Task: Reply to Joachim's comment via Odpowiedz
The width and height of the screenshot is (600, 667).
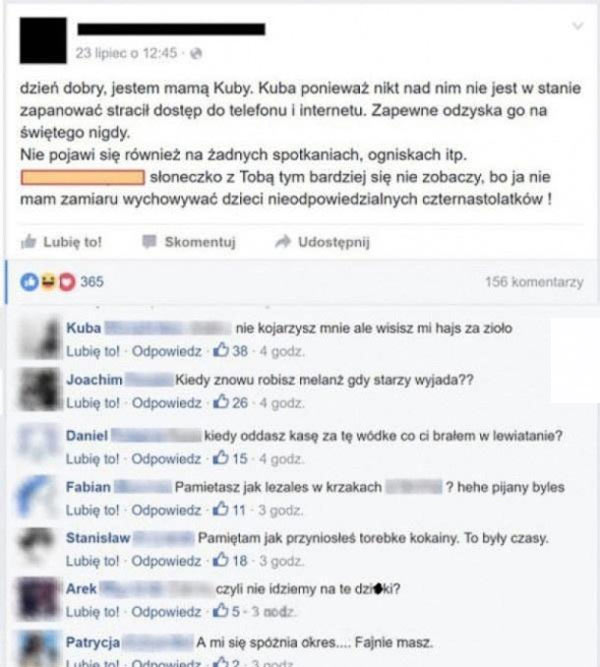Action: 166,402
